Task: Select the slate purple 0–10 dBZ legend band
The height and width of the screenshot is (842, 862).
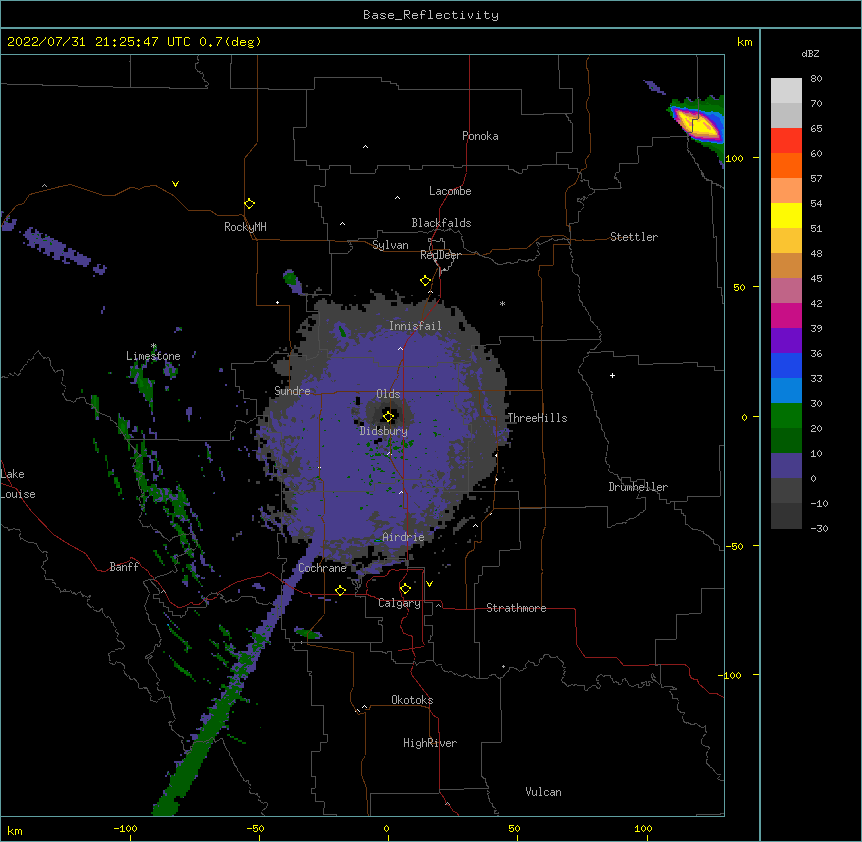Action: click(786, 466)
